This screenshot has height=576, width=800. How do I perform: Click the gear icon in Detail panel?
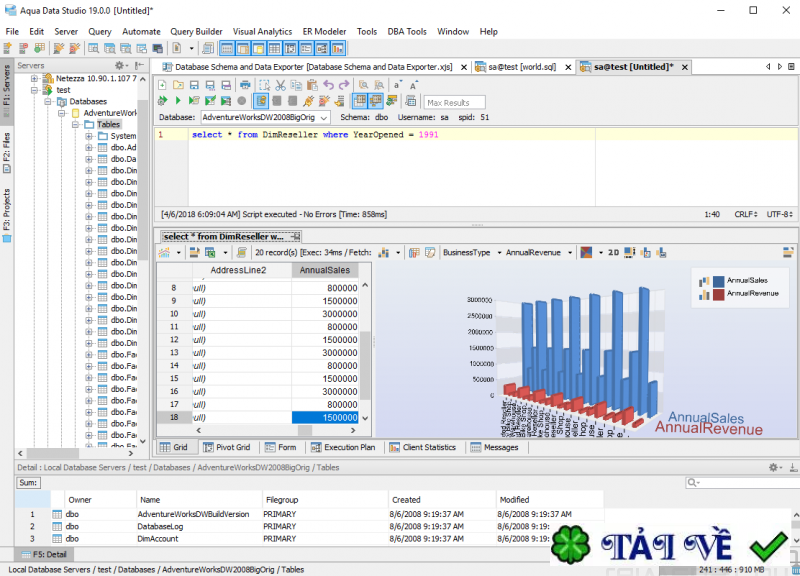click(772, 467)
